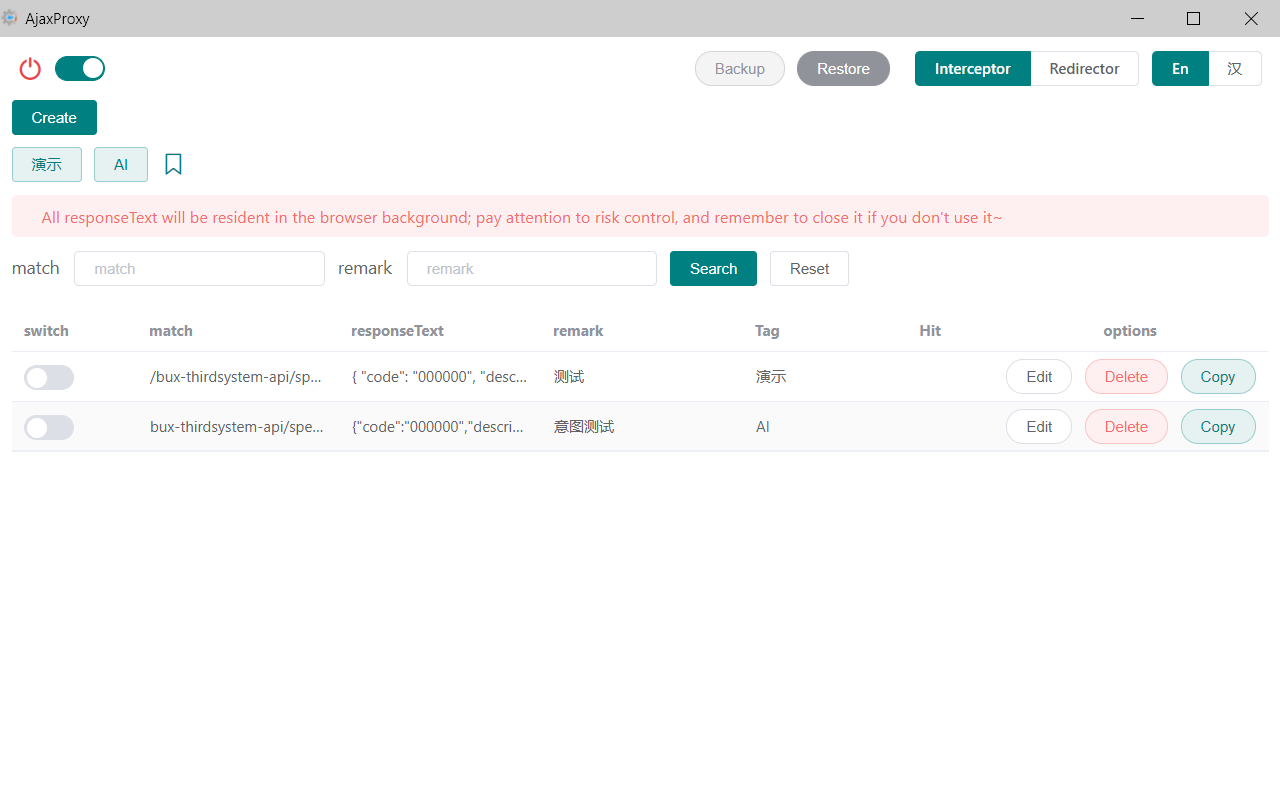Viewport: 1280px width, 800px height.
Task: Click the Search button
Action: click(713, 268)
